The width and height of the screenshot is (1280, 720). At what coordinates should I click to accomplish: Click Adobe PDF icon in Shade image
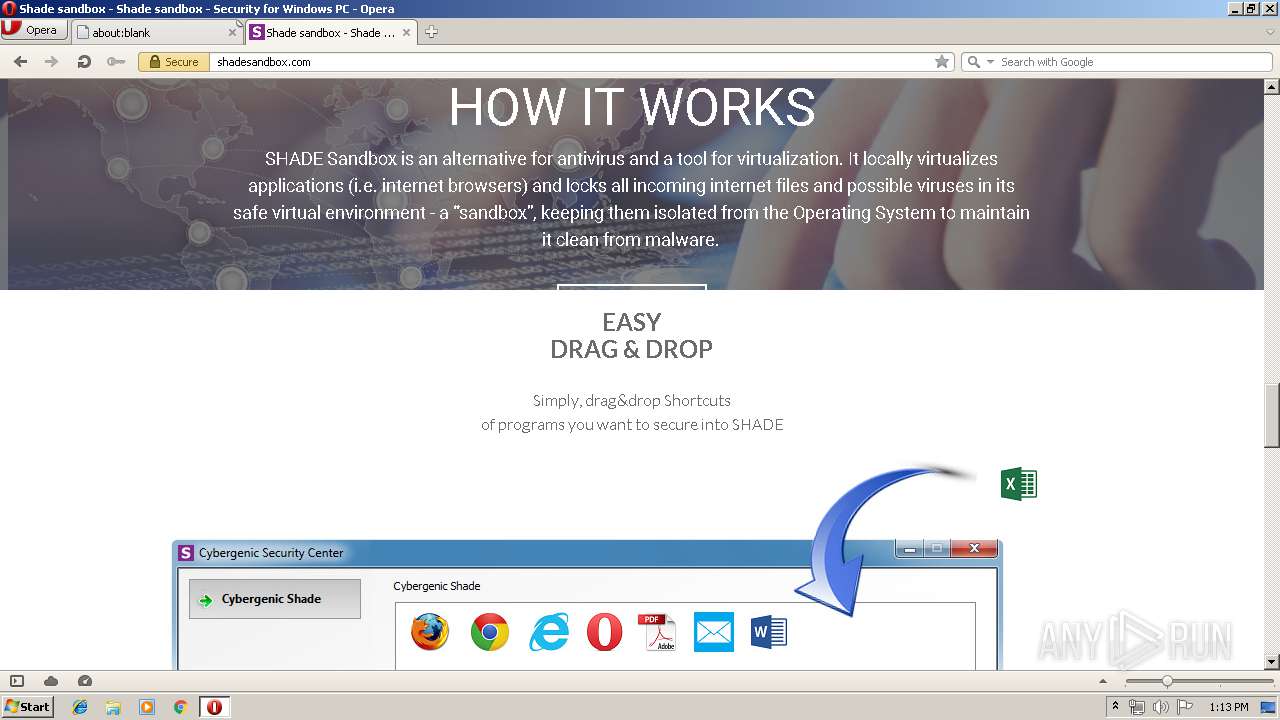(x=657, y=632)
